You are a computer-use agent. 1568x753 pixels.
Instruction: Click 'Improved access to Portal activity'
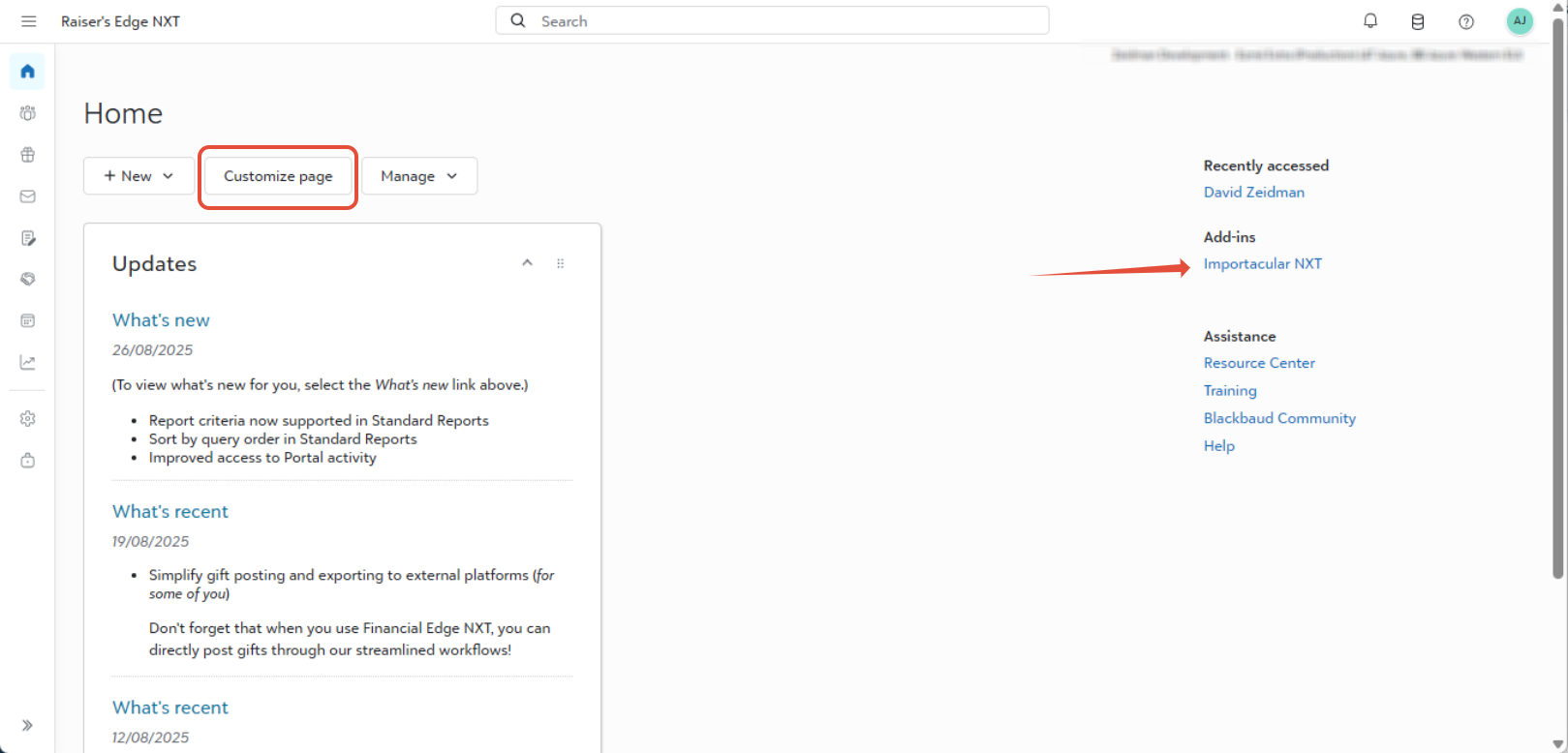click(x=262, y=458)
